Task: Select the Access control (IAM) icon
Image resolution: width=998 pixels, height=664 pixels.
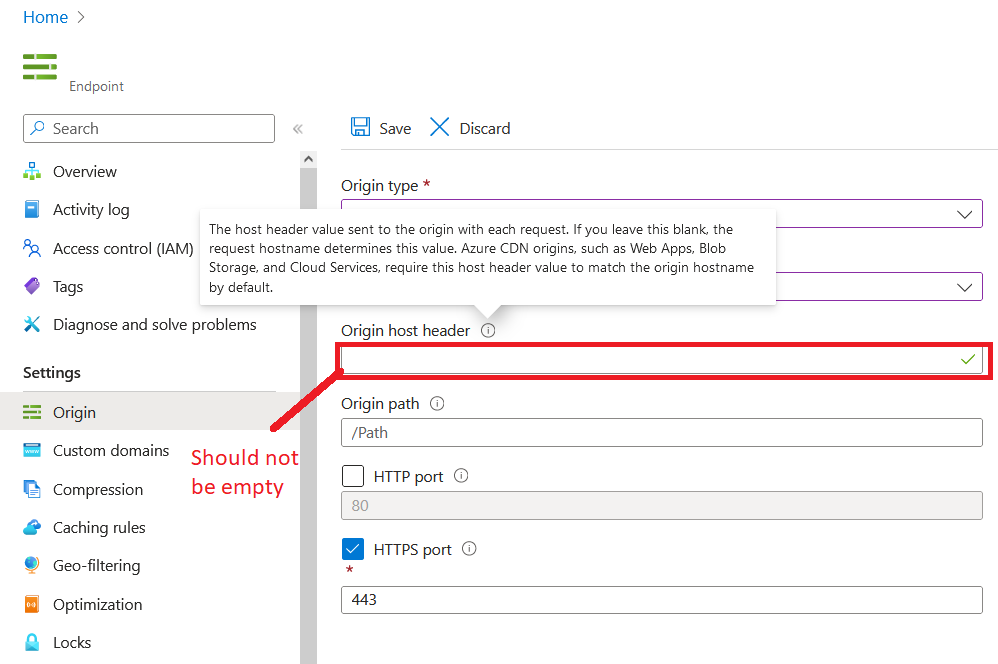Action: (x=30, y=248)
